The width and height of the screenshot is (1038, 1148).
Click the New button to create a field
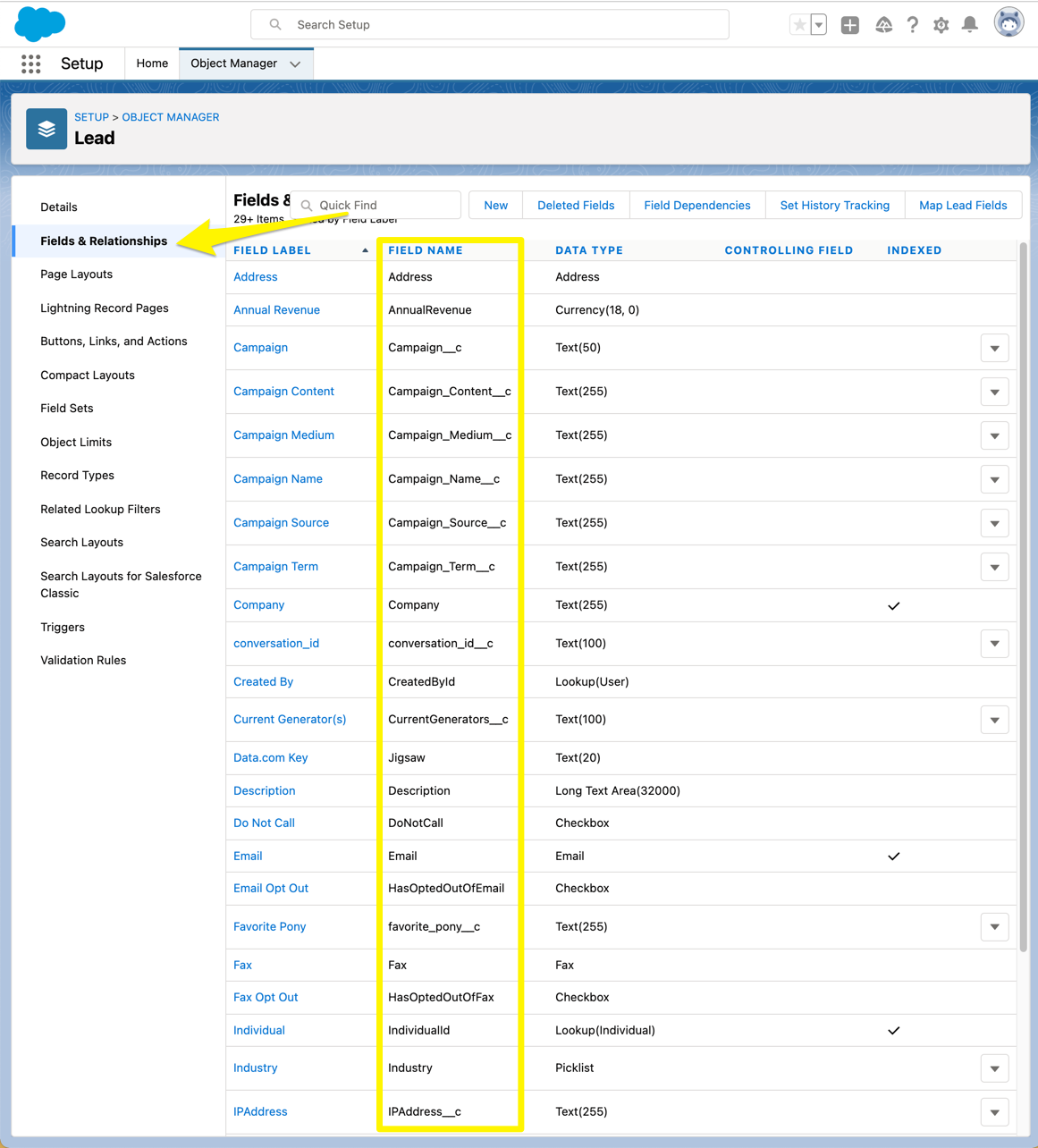494,205
